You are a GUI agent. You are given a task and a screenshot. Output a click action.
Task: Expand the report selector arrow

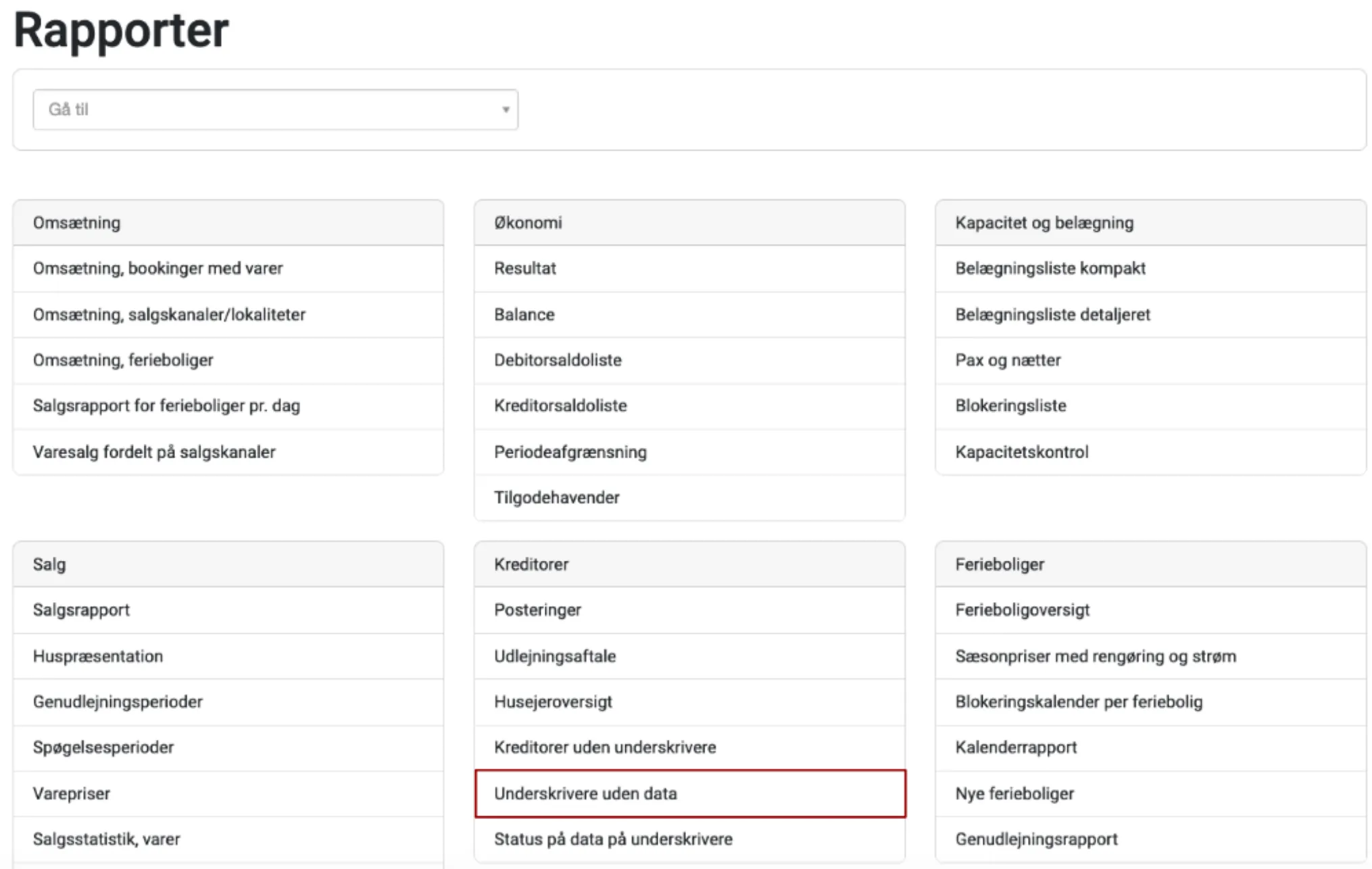pos(506,109)
